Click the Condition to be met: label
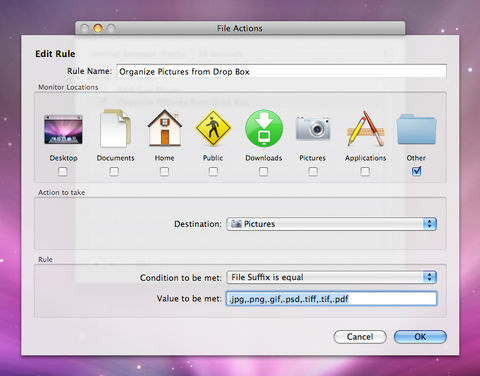 [181, 278]
